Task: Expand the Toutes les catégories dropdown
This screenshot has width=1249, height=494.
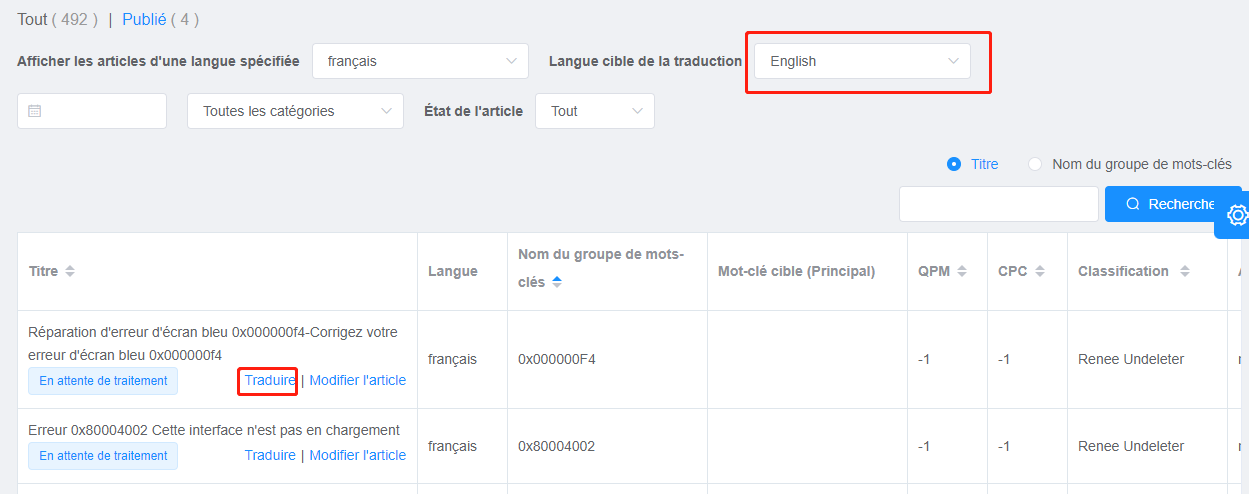Action: pyautogui.click(x=295, y=111)
